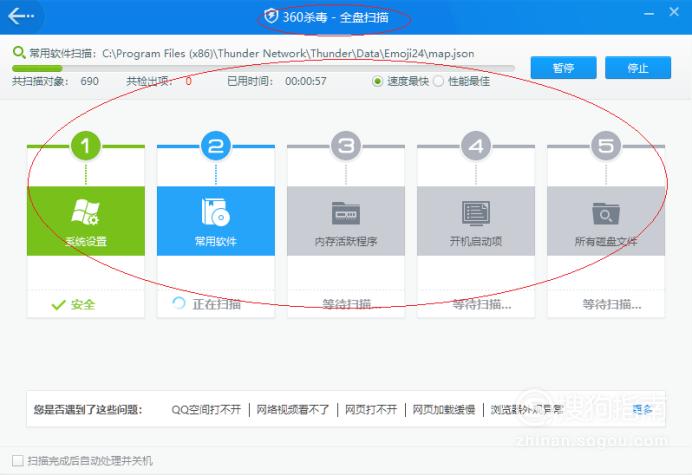Click the 常用软件 card label
The width and height of the screenshot is (692, 475).
216,241
